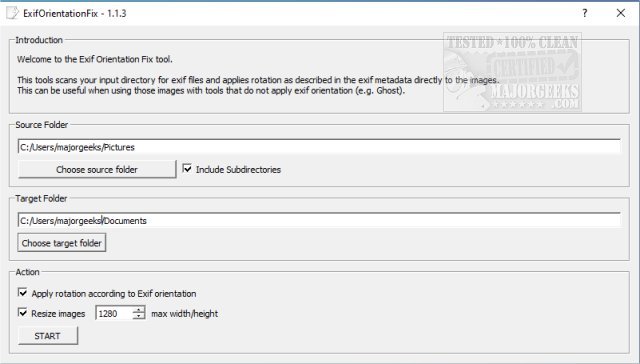The height and width of the screenshot is (364, 640).
Task: Click into the Target Folder path field
Action: pos(319,221)
